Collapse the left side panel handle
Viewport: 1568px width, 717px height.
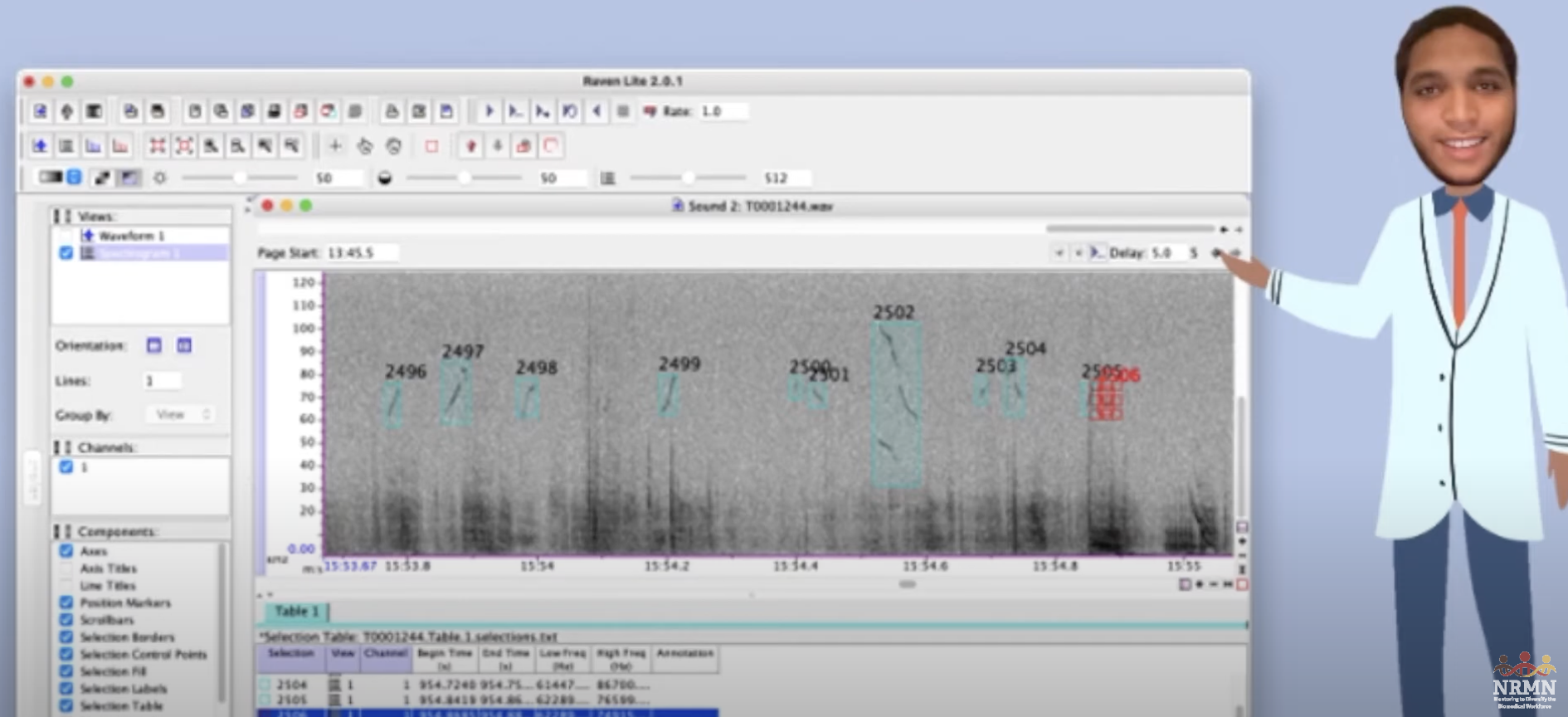click(32, 476)
